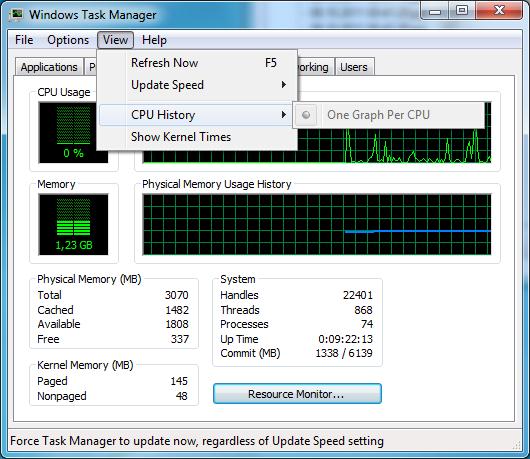Switch to the Users tab

(x=354, y=67)
